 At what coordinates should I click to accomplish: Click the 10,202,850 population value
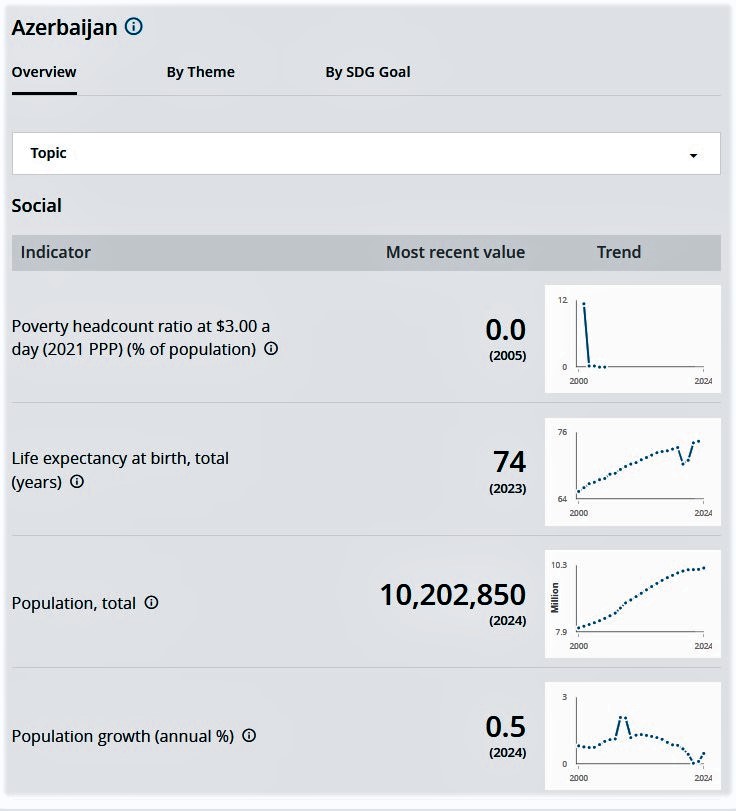click(x=452, y=595)
